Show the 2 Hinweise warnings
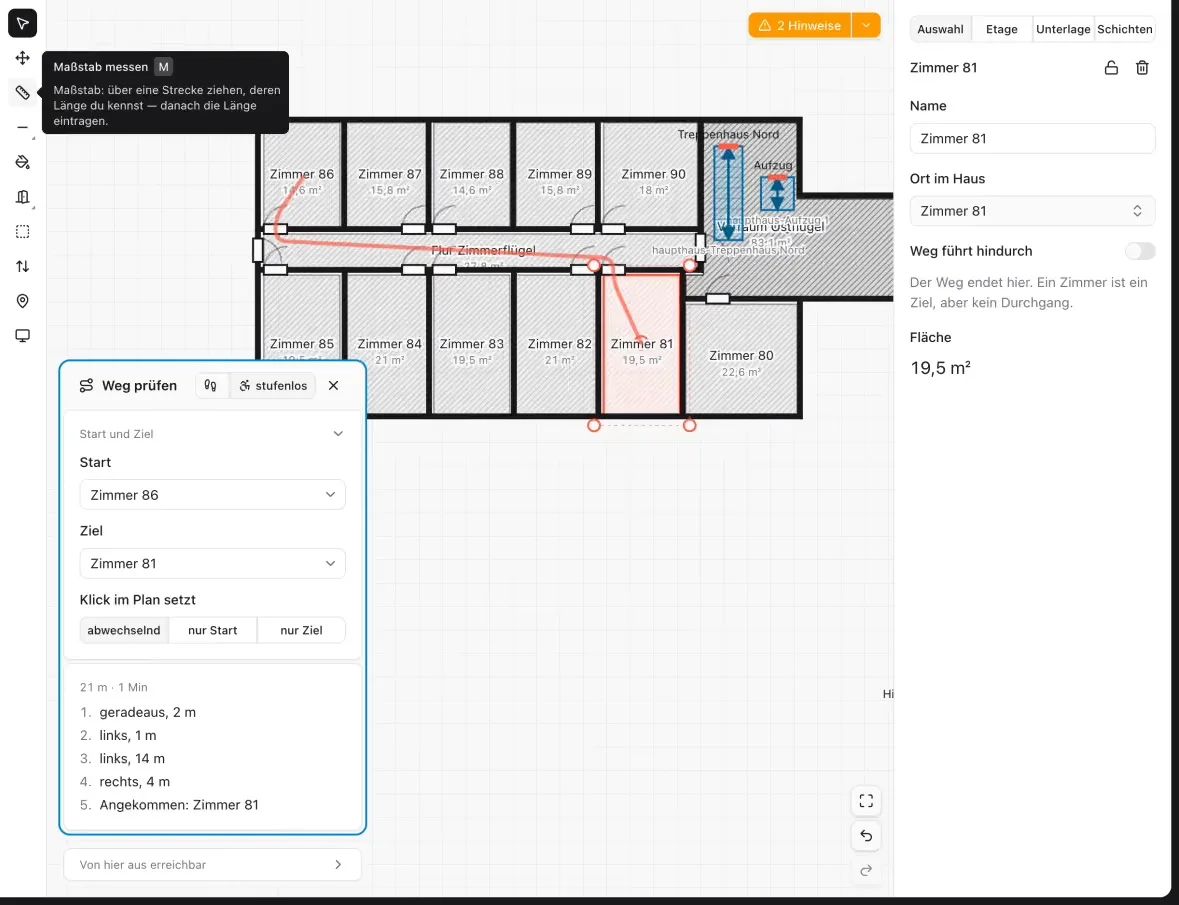The width and height of the screenshot is (1179, 905). (x=800, y=26)
